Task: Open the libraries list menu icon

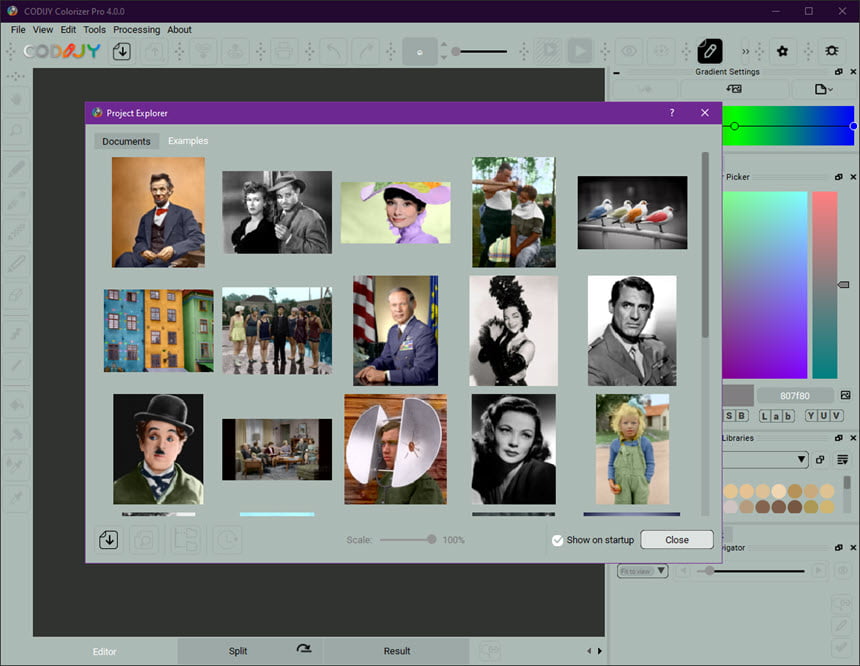Action: point(842,459)
